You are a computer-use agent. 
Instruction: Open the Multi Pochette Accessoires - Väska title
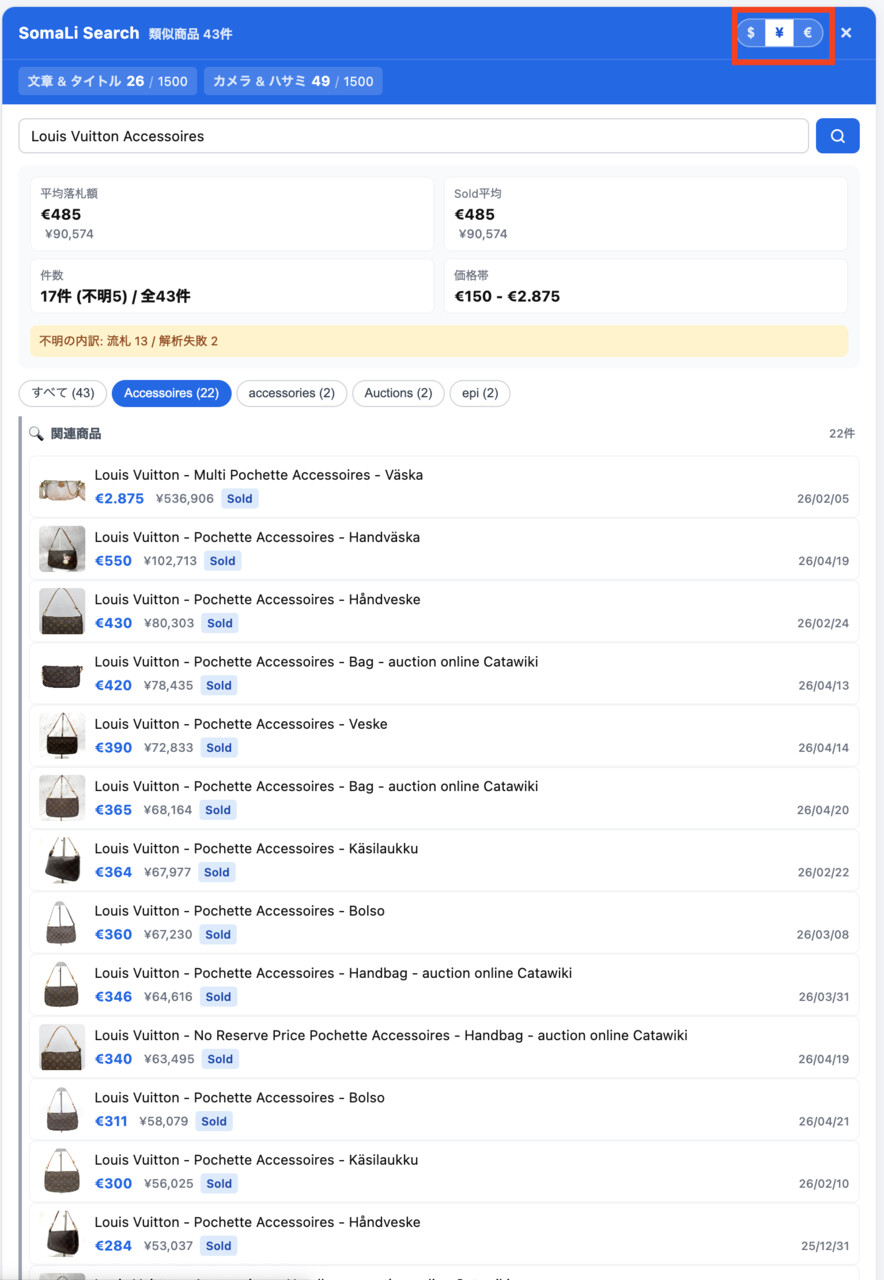(259, 475)
